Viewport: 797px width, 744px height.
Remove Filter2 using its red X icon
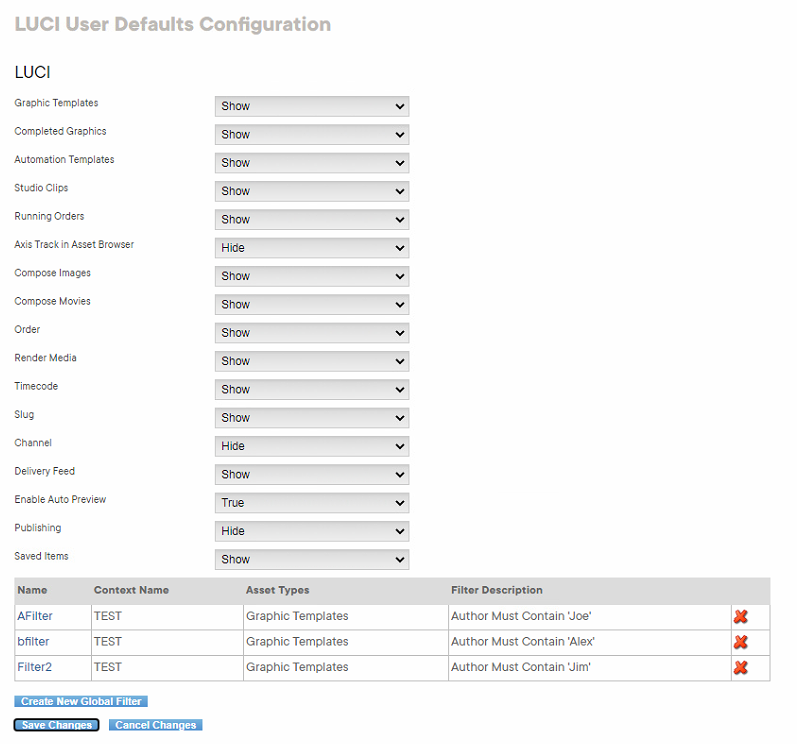click(740, 667)
